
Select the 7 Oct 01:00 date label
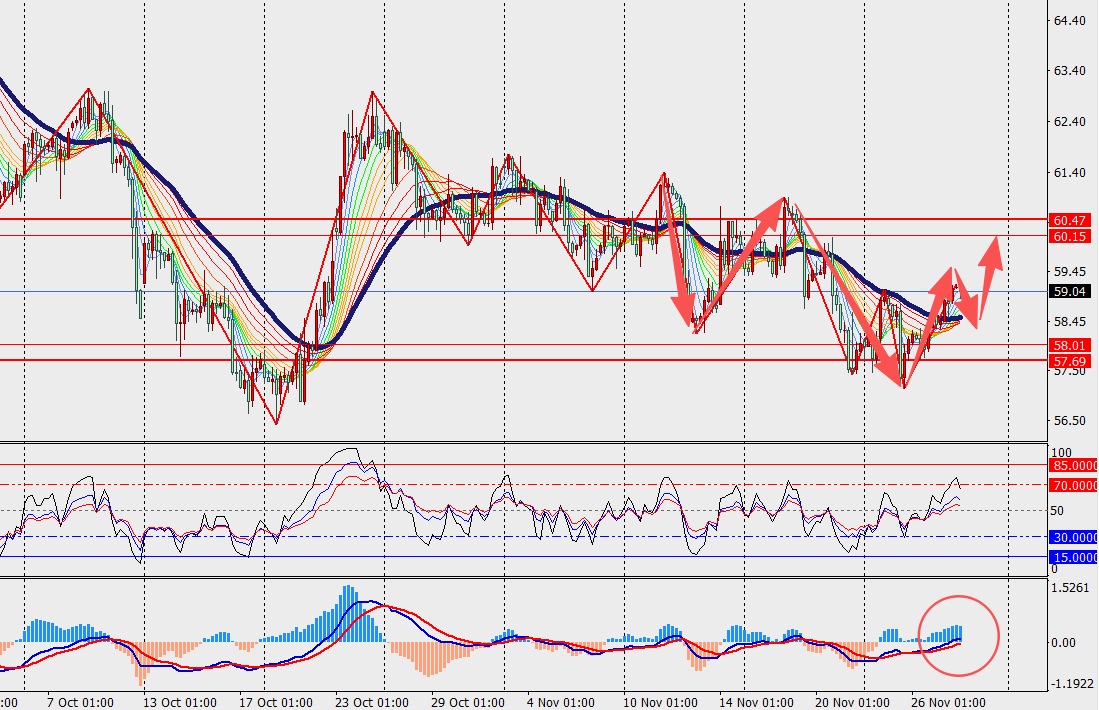(x=80, y=701)
